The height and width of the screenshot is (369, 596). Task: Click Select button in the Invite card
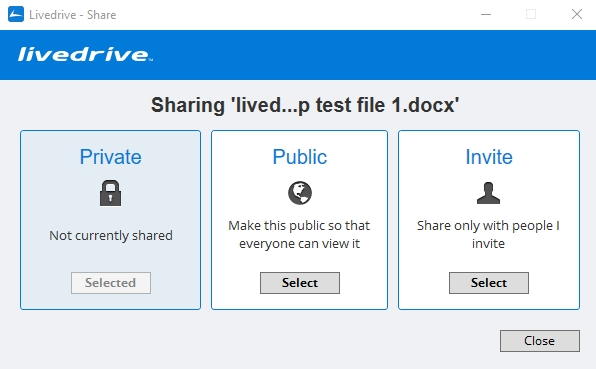[x=489, y=283]
